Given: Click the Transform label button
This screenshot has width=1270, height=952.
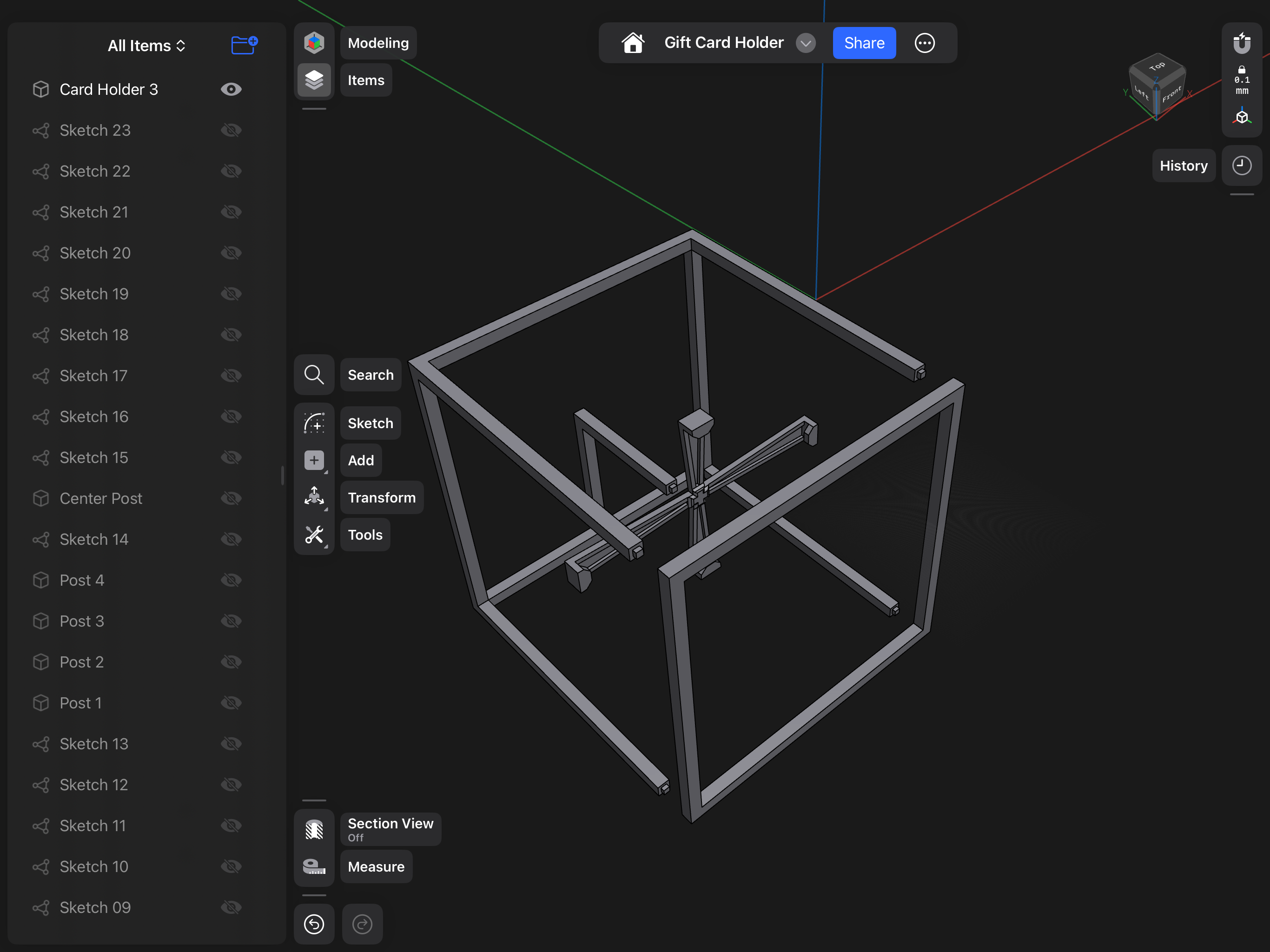Looking at the screenshot, I should (381, 497).
